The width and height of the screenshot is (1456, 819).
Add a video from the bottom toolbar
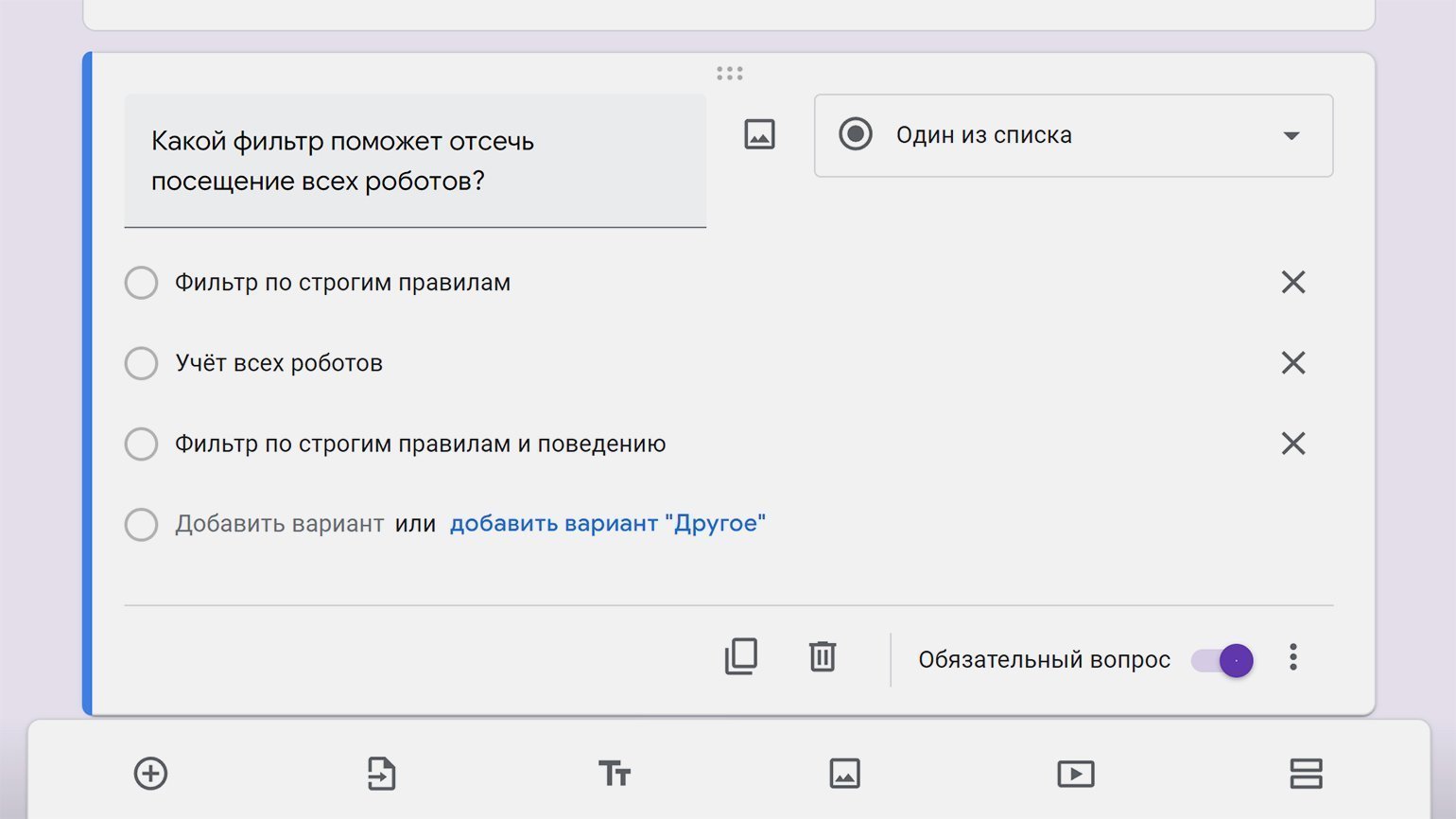tap(1076, 774)
